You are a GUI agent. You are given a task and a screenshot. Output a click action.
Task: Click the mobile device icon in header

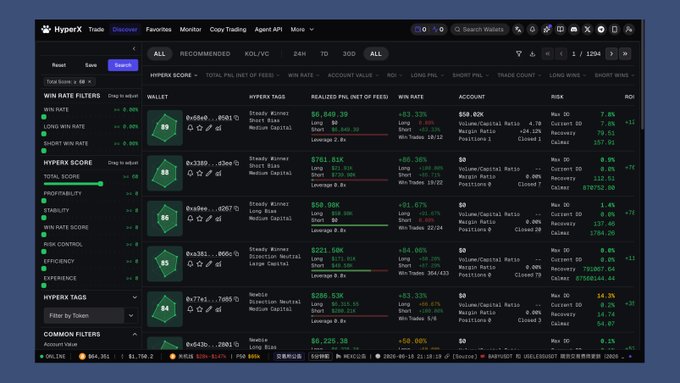click(x=615, y=29)
